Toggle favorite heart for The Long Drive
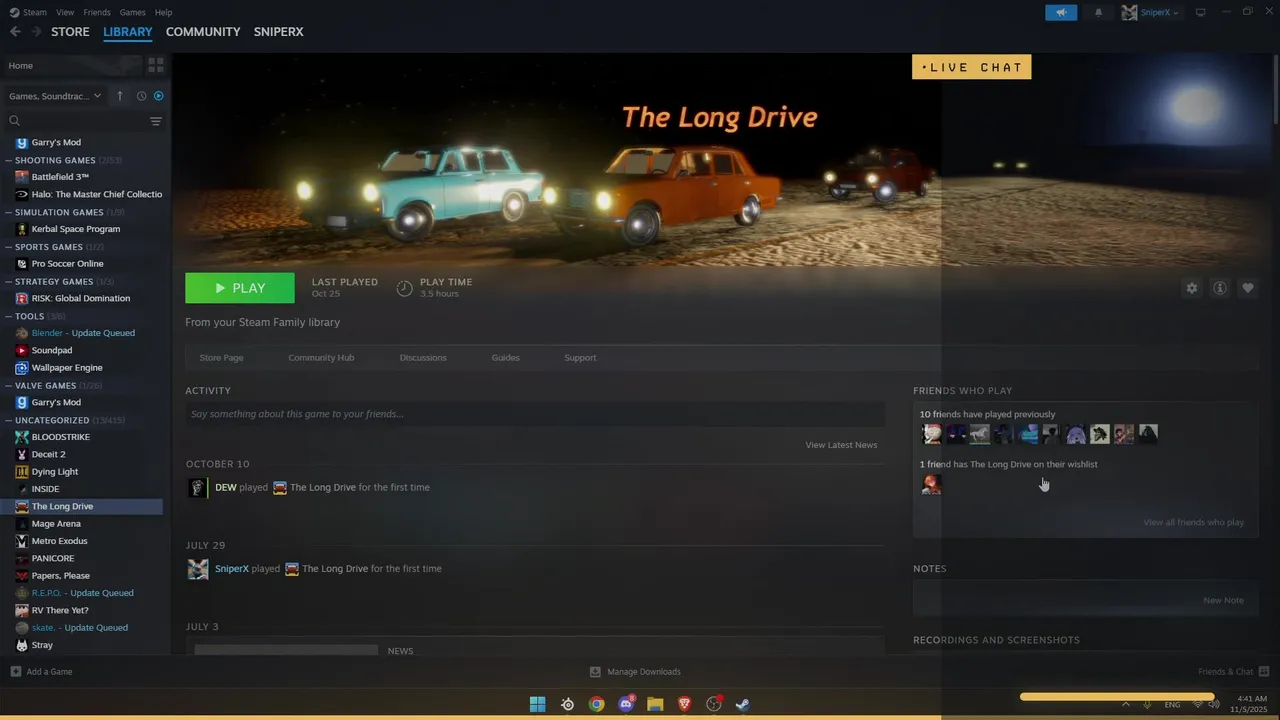 1248,288
